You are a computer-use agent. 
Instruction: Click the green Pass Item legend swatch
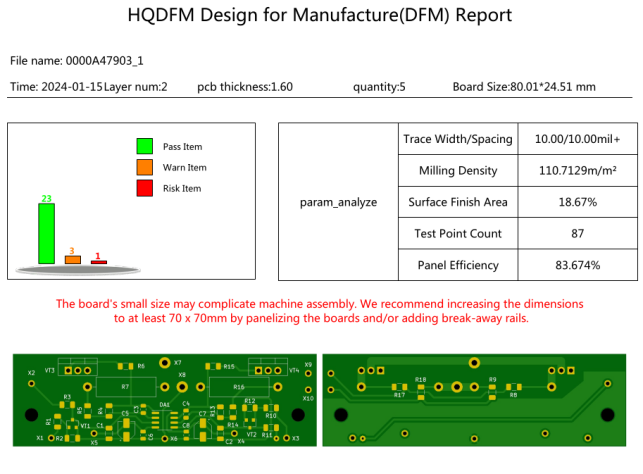click(x=145, y=146)
